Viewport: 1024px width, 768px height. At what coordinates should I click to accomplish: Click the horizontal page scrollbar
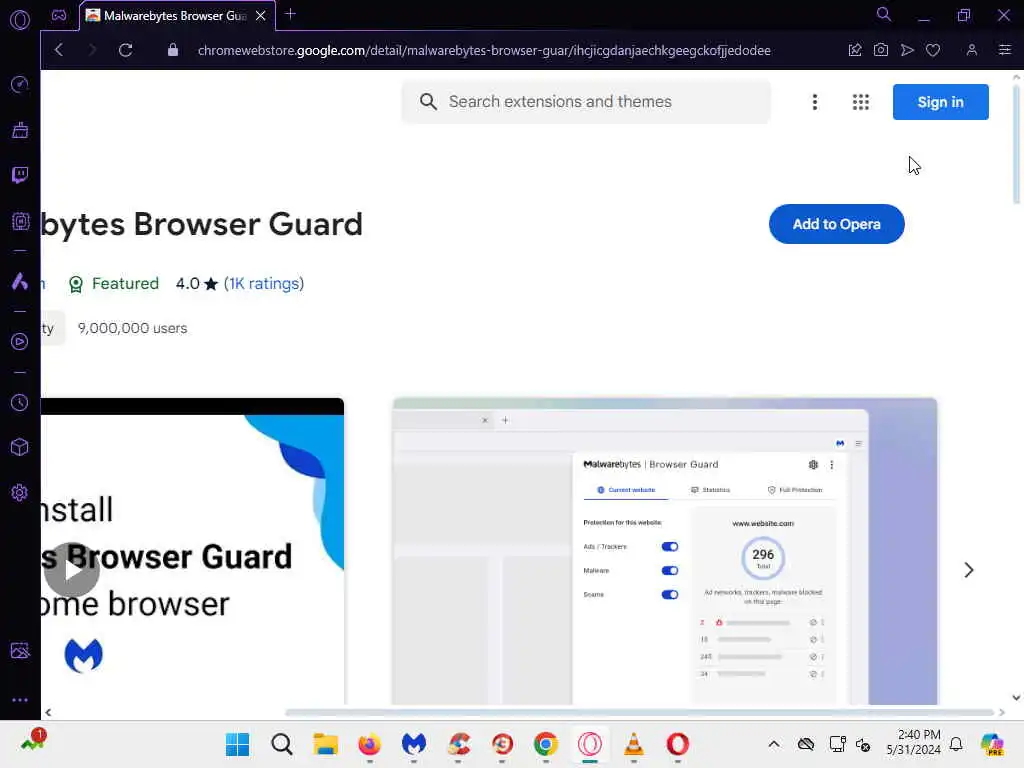(640, 712)
